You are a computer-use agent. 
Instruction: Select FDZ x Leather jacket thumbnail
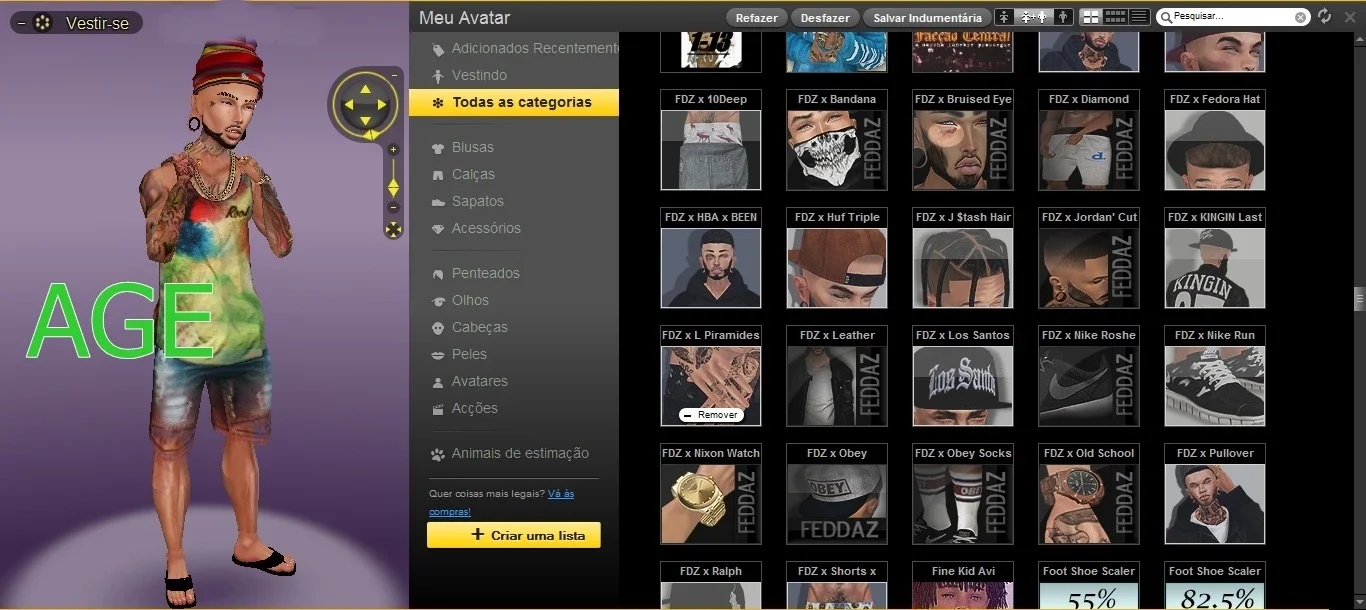click(837, 385)
